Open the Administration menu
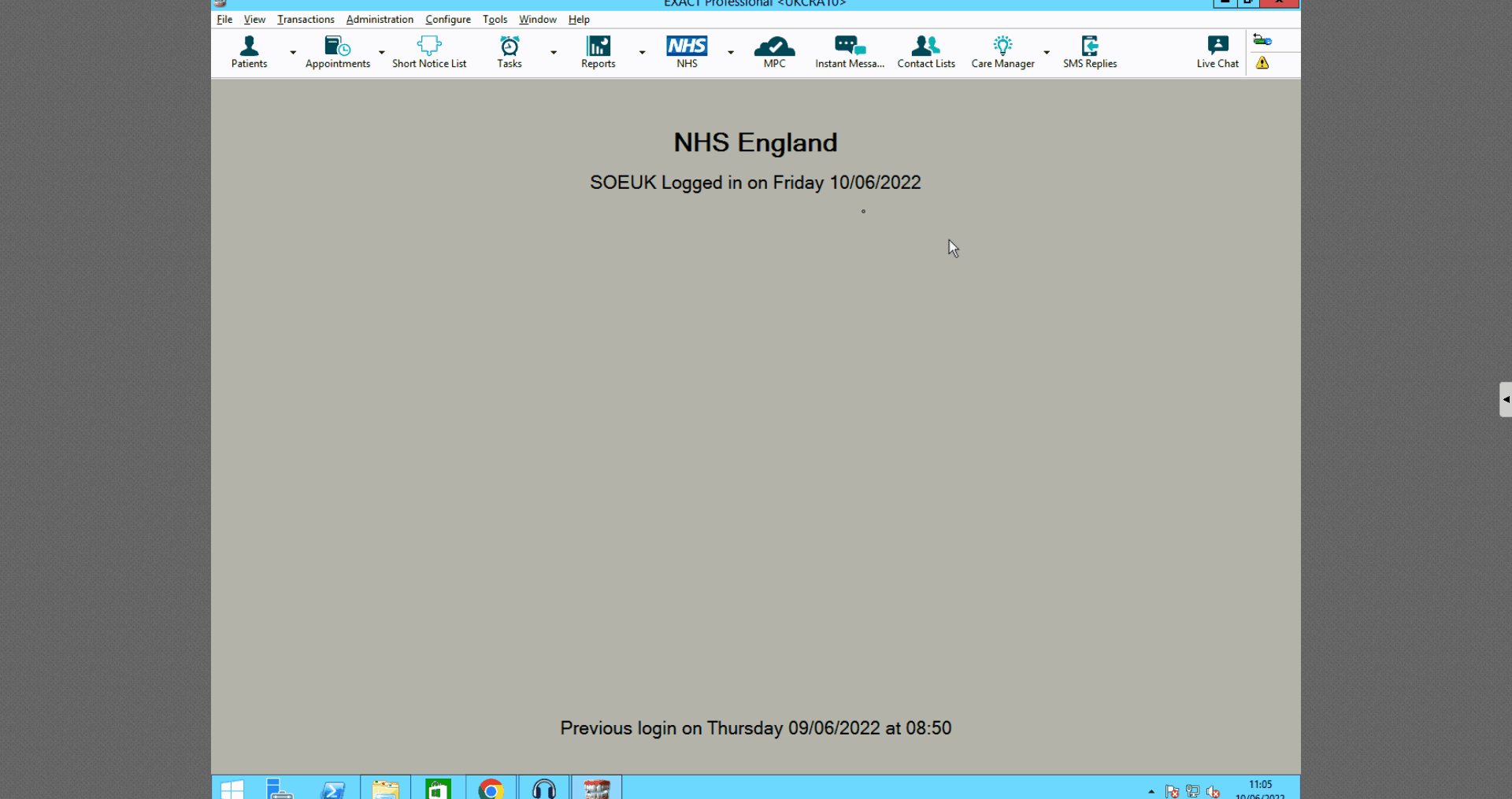Viewport: 1512px width, 799px height. point(380,20)
